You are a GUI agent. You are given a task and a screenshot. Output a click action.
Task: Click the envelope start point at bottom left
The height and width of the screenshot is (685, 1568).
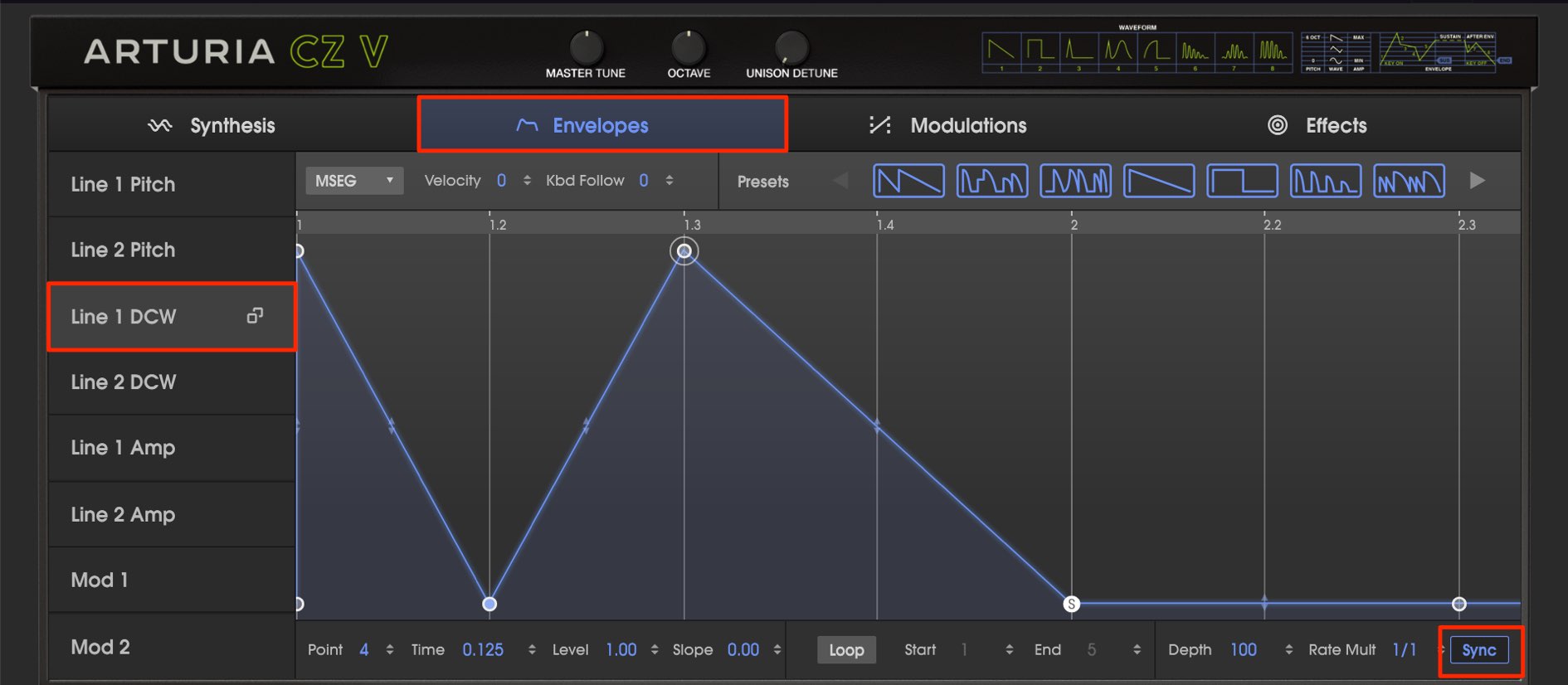(x=299, y=604)
